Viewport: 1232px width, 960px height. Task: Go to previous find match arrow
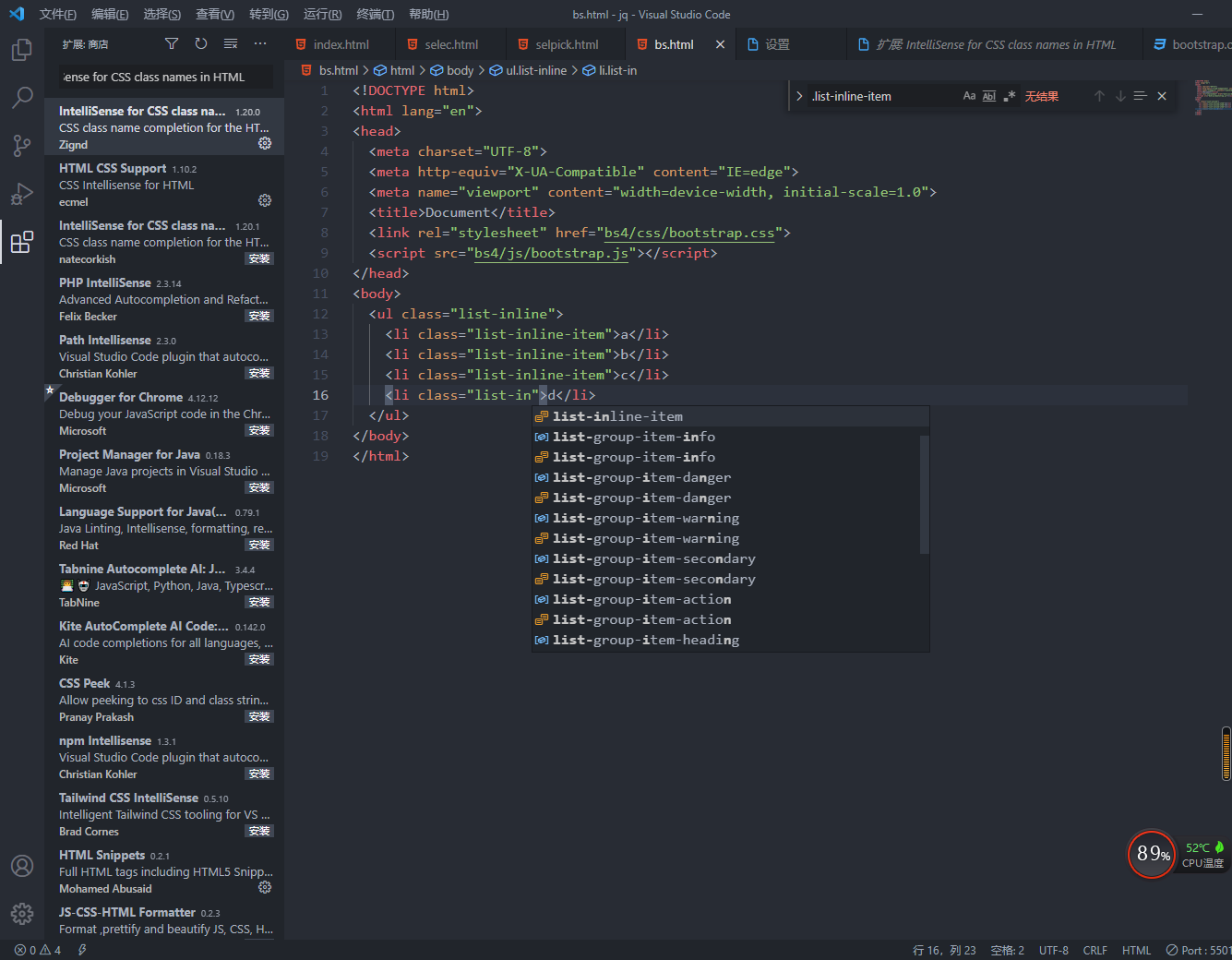coord(1099,96)
